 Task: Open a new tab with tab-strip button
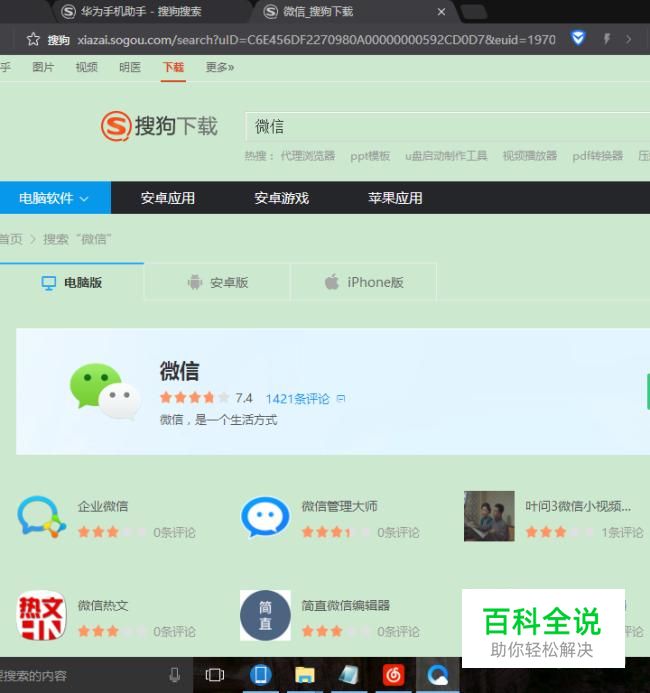474,12
